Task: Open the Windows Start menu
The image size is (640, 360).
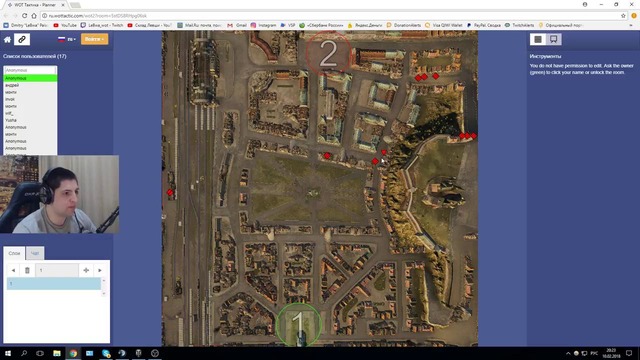Action: (8, 353)
